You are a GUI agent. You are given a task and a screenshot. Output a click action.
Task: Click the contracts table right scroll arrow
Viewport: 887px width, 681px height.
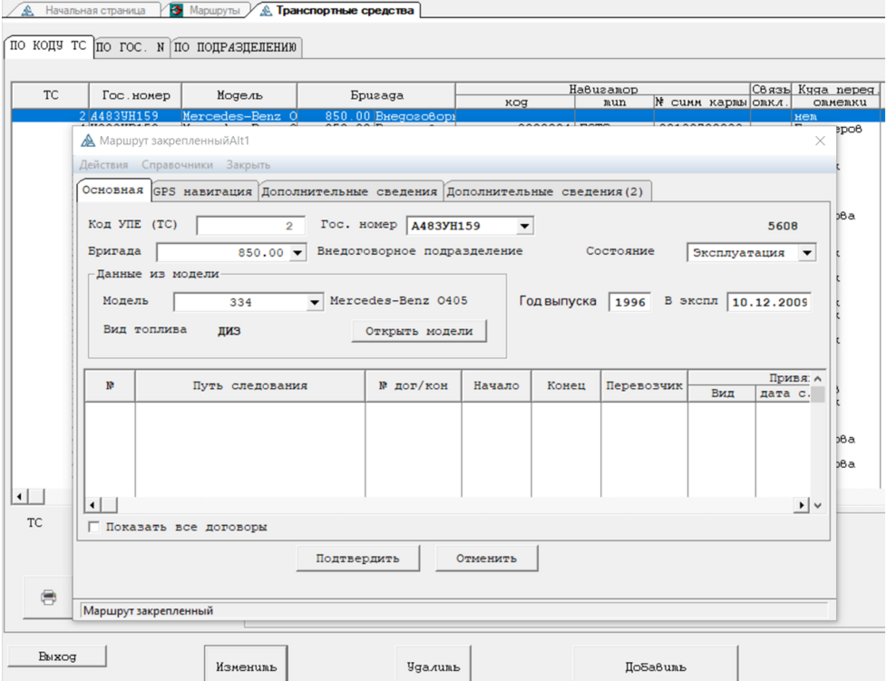point(802,505)
